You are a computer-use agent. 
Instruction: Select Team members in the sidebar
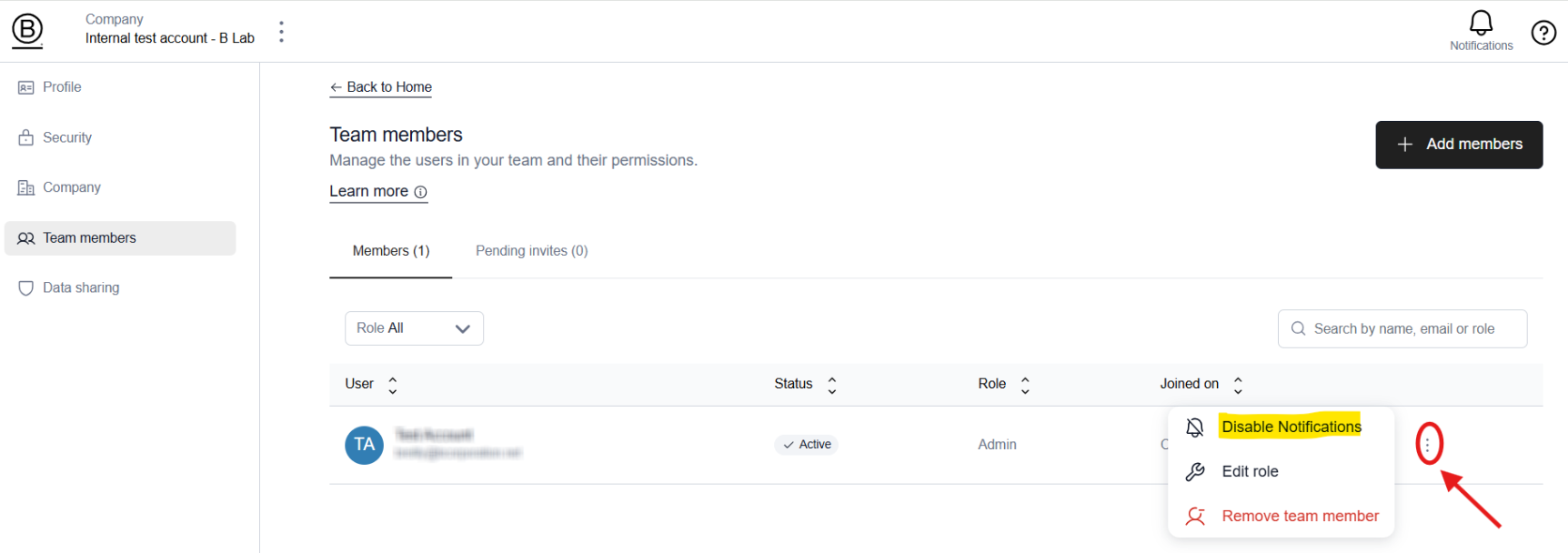coord(120,238)
